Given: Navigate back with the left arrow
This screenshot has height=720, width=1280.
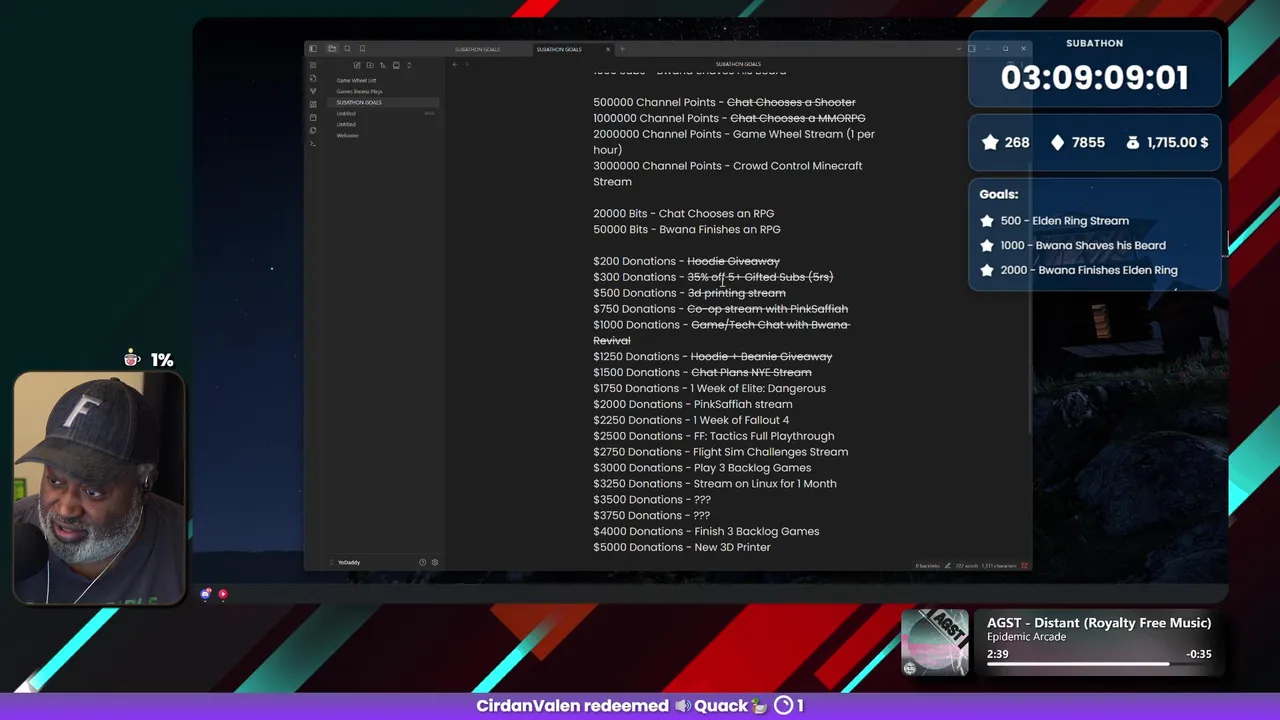Looking at the screenshot, I should [x=455, y=64].
